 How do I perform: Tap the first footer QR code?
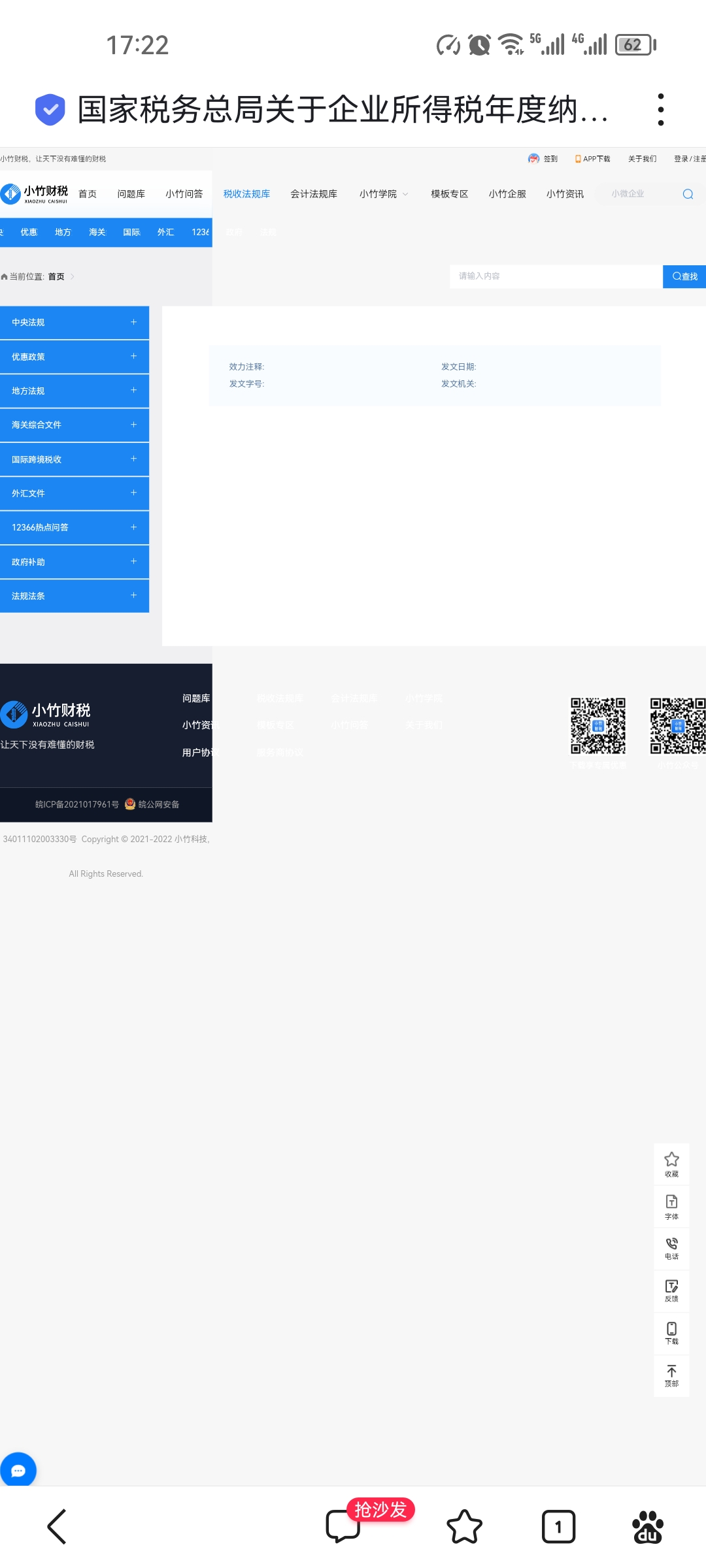click(598, 726)
